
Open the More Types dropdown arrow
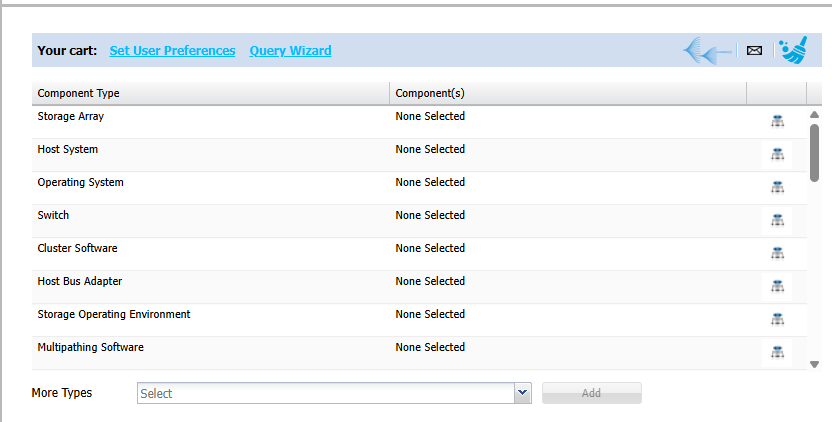tap(523, 393)
